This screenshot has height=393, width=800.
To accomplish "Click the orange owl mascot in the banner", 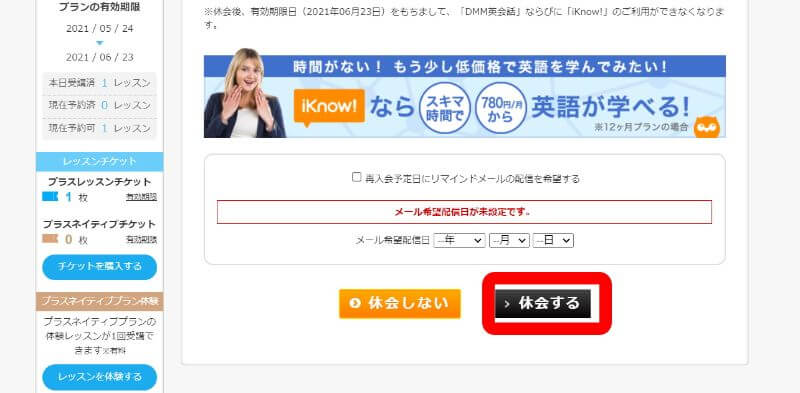I will (x=707, y=127).
